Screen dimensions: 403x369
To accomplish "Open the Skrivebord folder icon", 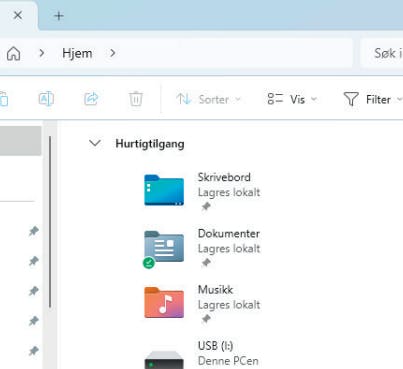I will tap(164, 190).
